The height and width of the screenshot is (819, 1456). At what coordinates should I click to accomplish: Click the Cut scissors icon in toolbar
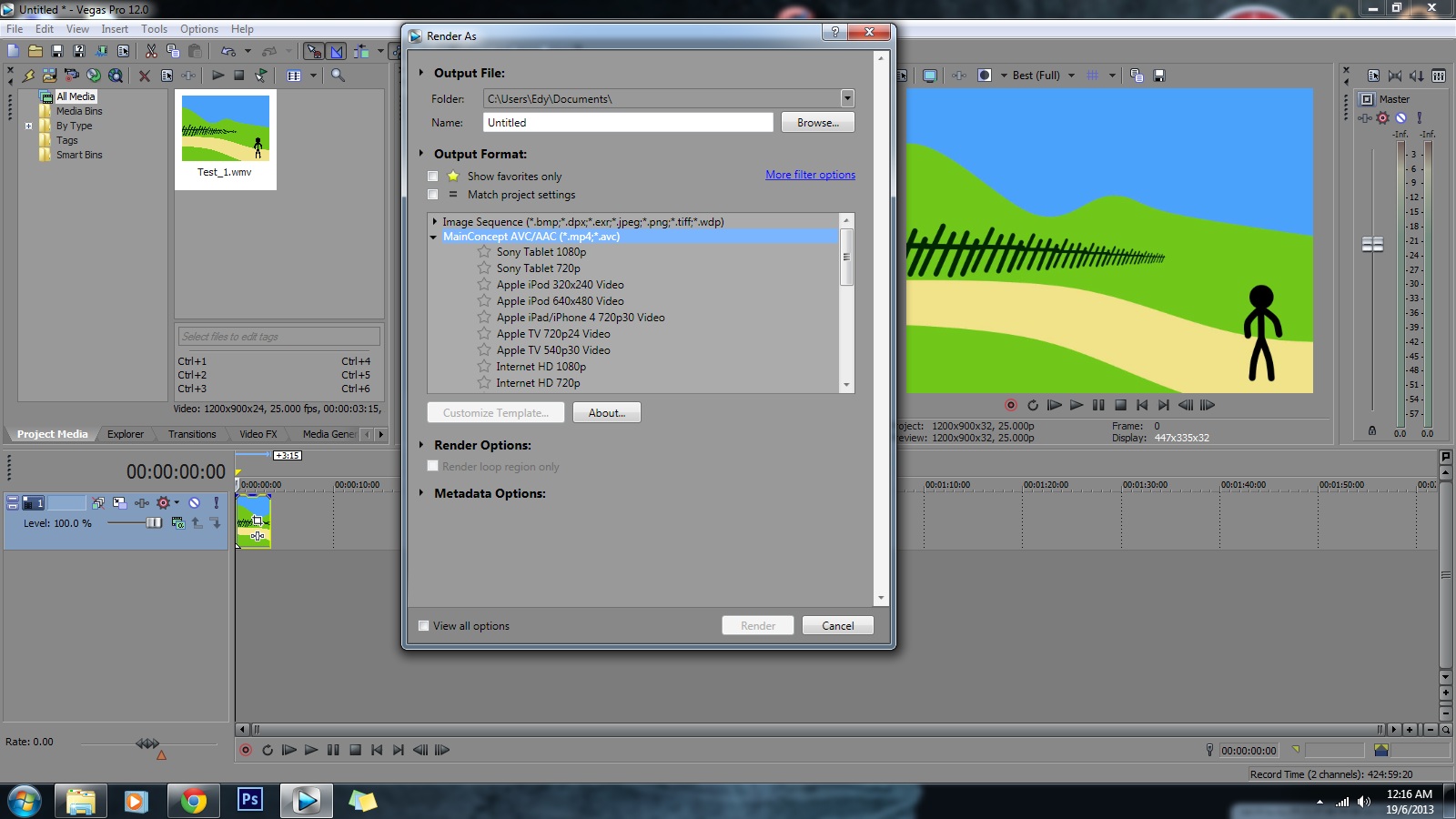click(x=151, y=51)
